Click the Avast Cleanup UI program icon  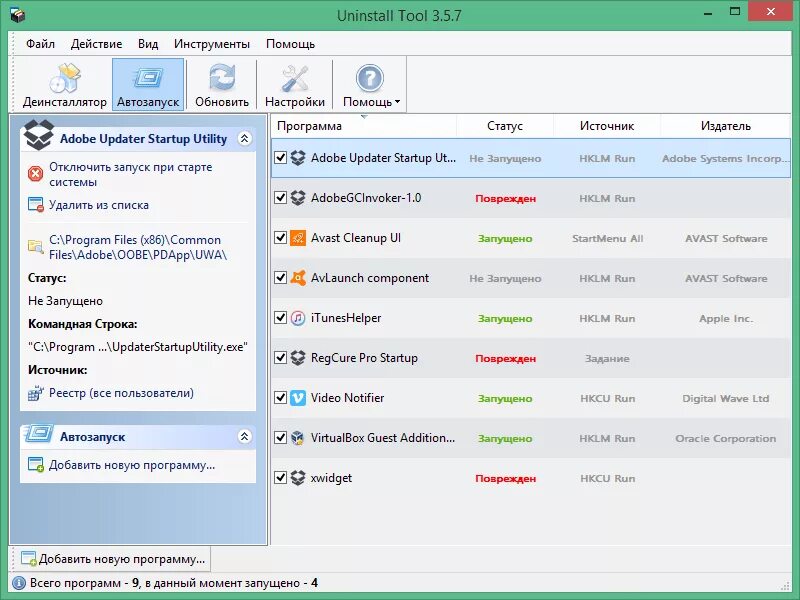pos(299,238)
